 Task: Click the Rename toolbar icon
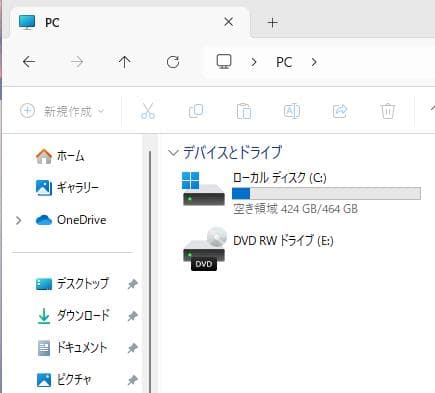click(x=292, y=111)
